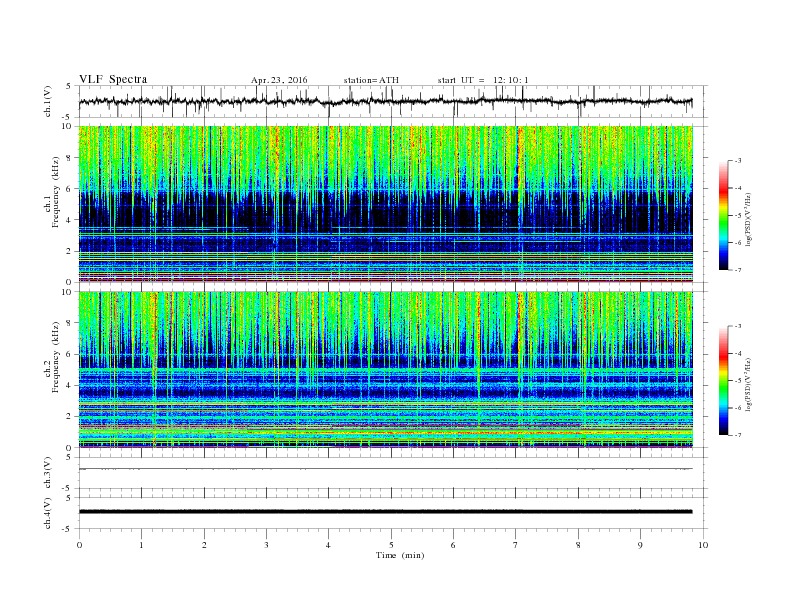Viewport: 792px width, 612px height.
Task: Click the "-3" tick on ch.1 color bar
Action: click(x=738, y=161)
